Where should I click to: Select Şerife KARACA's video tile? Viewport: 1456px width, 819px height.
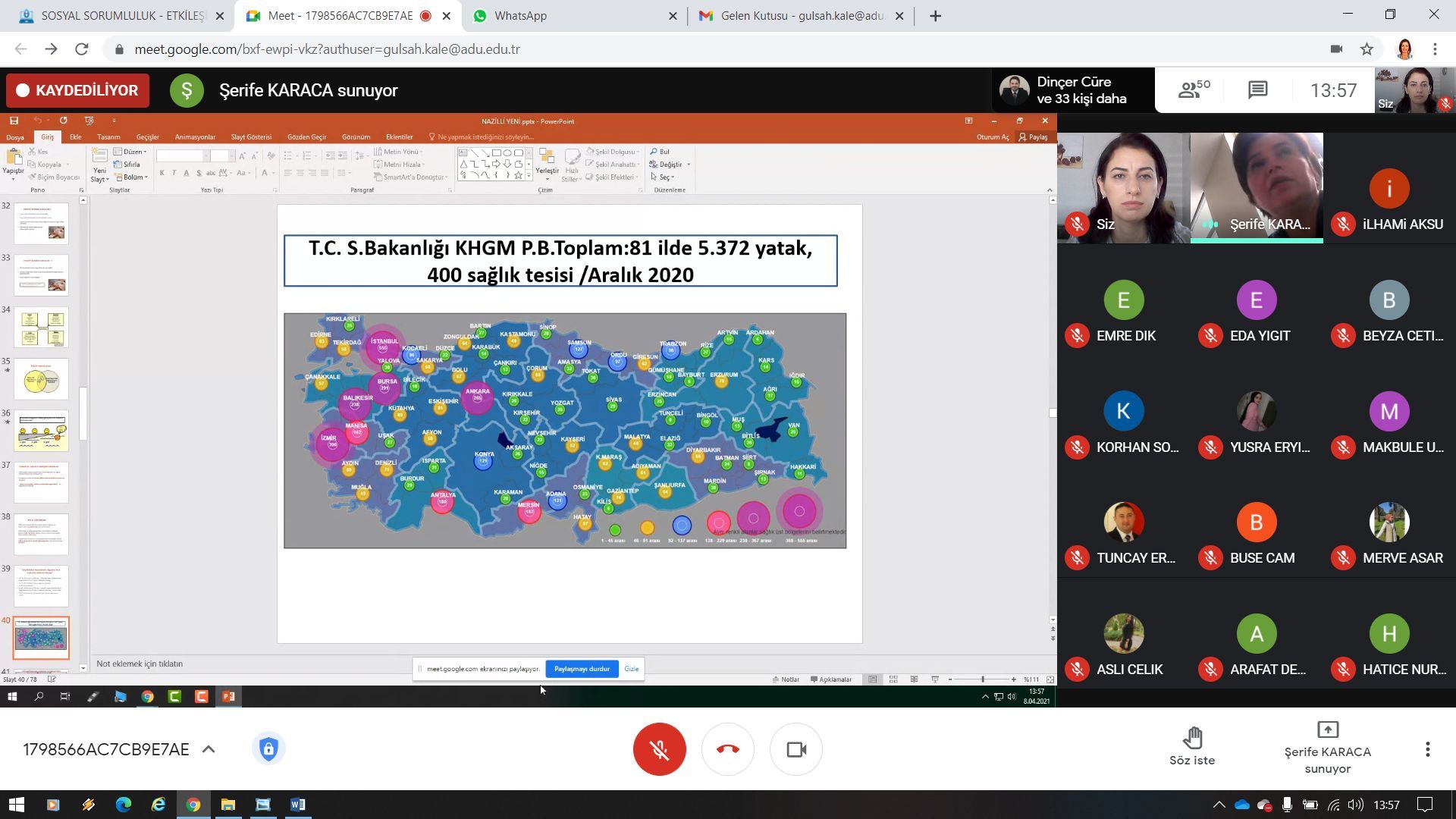(1256, 188)
